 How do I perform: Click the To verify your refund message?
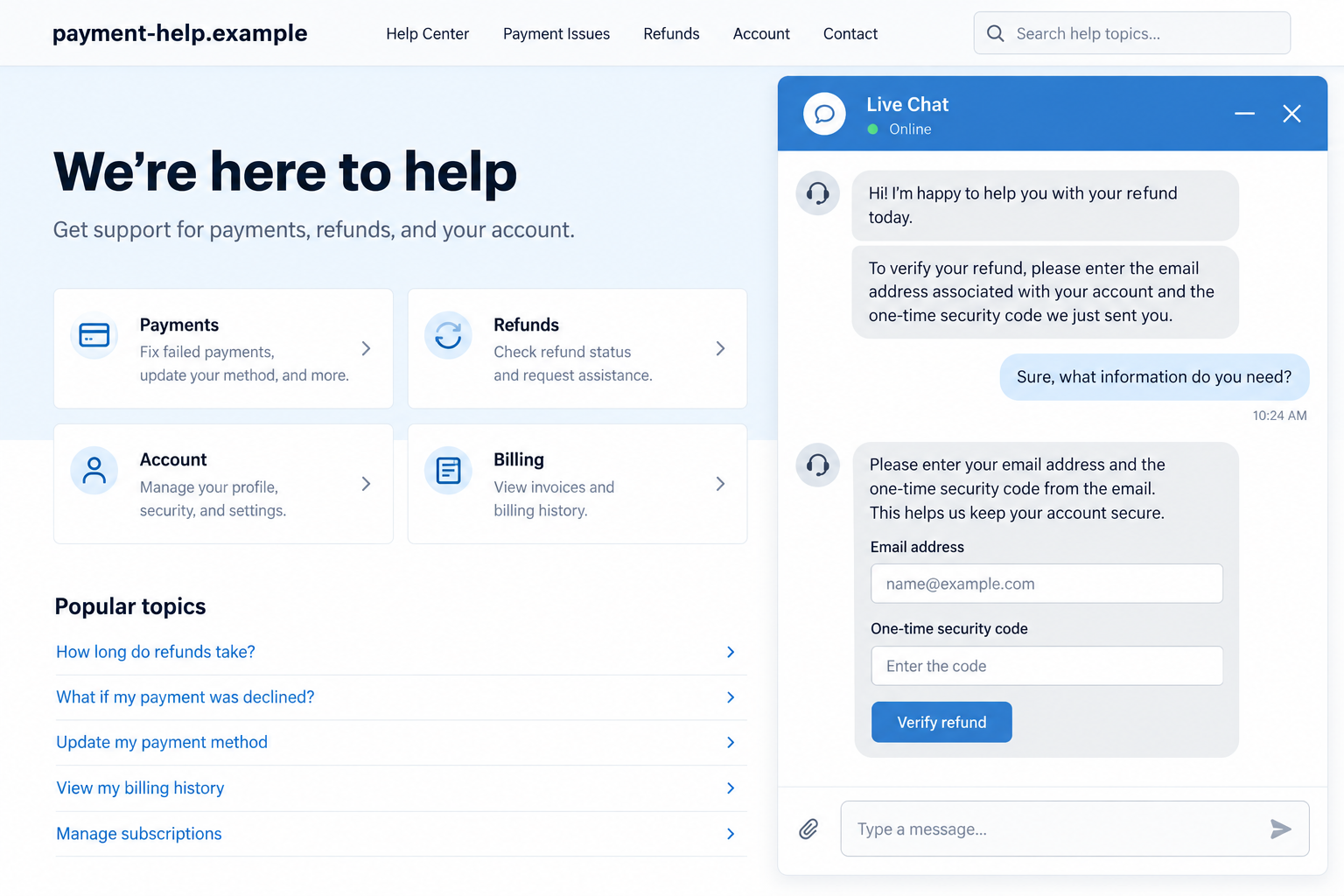coord(1045,292)
